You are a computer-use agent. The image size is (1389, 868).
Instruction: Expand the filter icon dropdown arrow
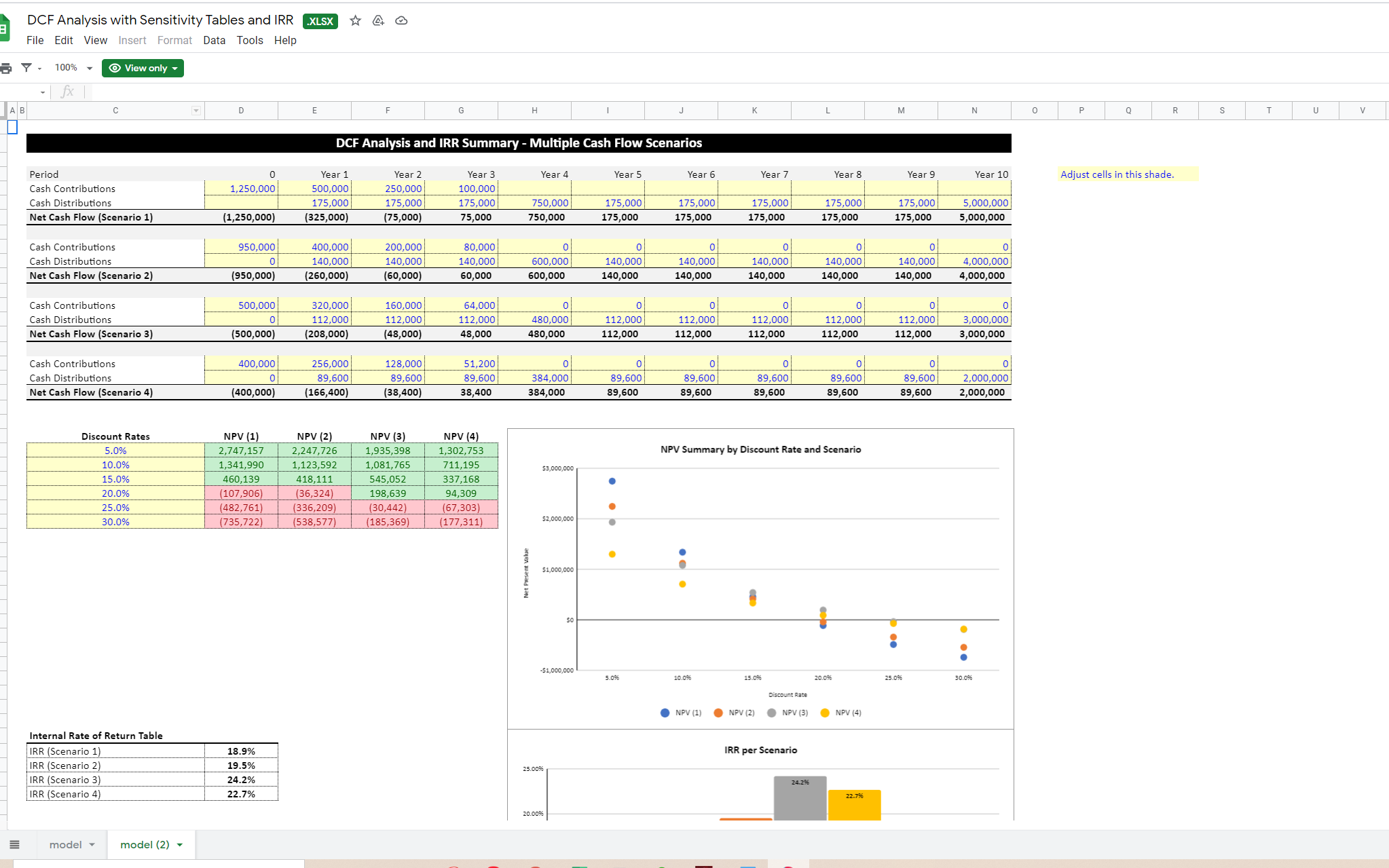[39, 69]
